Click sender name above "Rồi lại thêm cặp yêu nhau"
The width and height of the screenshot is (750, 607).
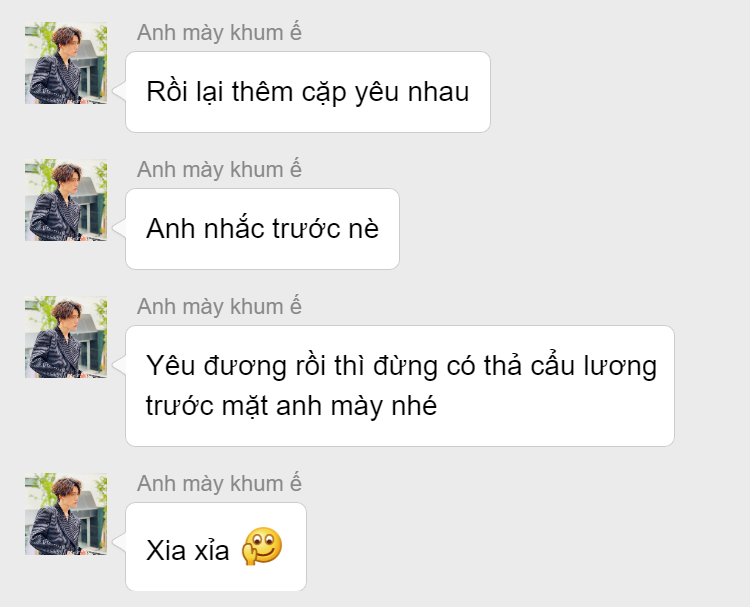click(x=219, y=33)
